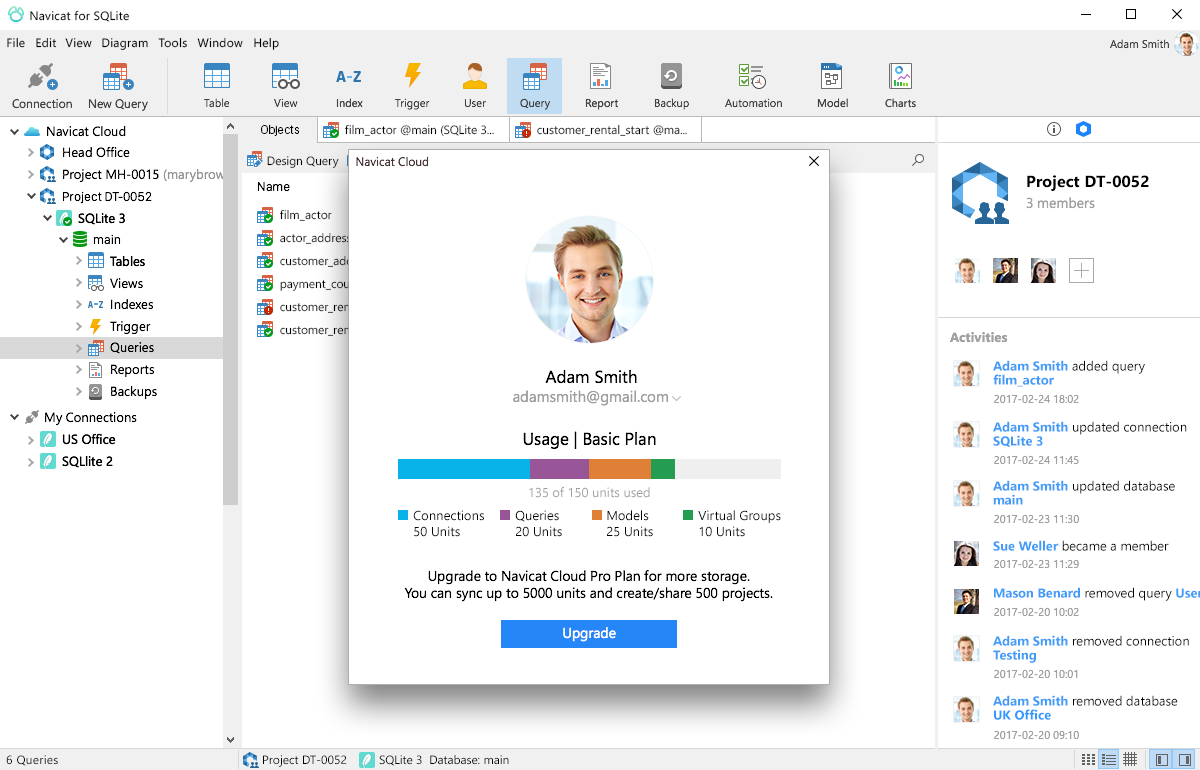Collapse the SQLite 3 connection node
Viewport: 1200px width, 770px height.
tap(47, 218)
